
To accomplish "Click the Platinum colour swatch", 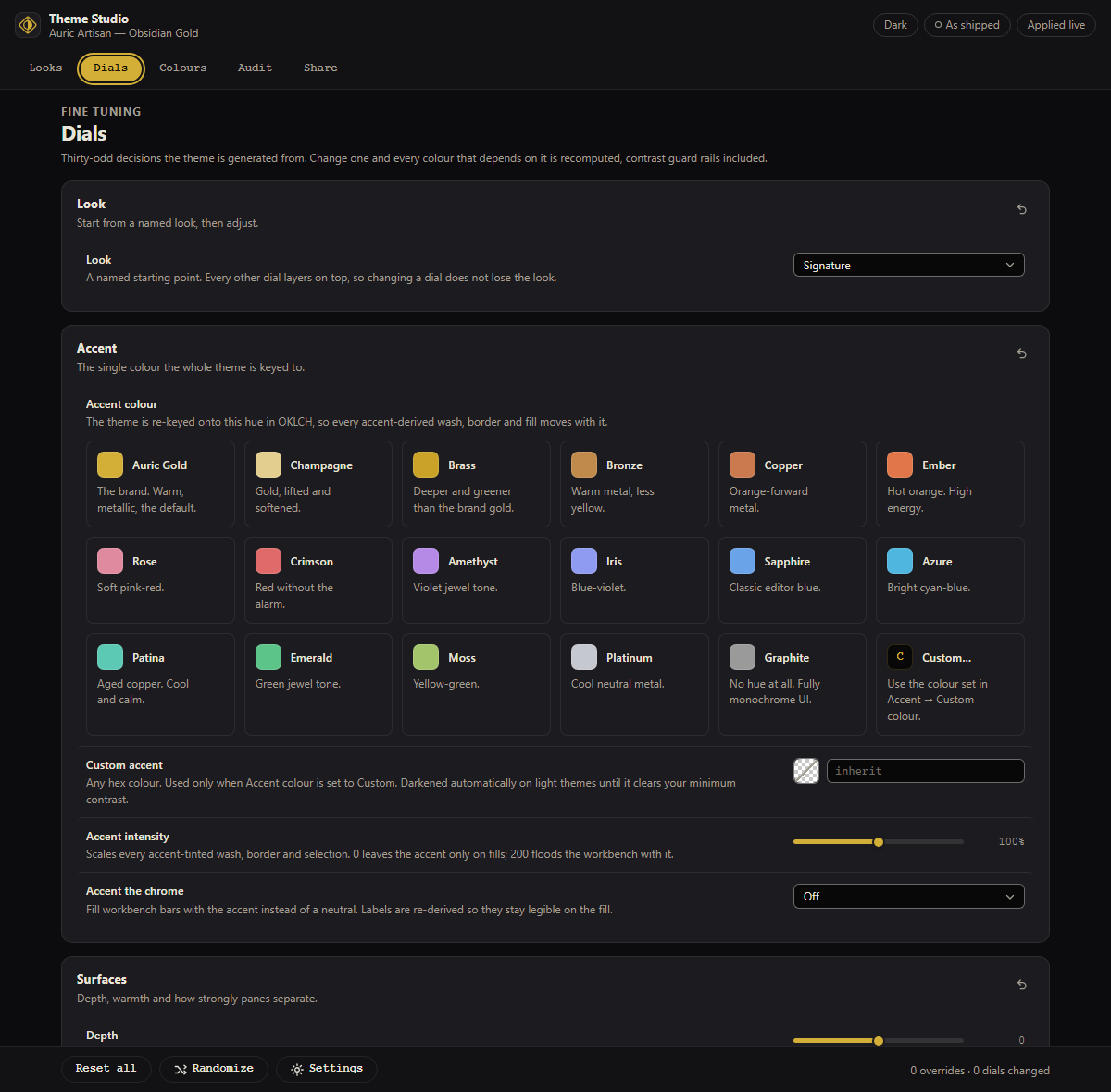I will pyautogui.click(x=584, y=657).
